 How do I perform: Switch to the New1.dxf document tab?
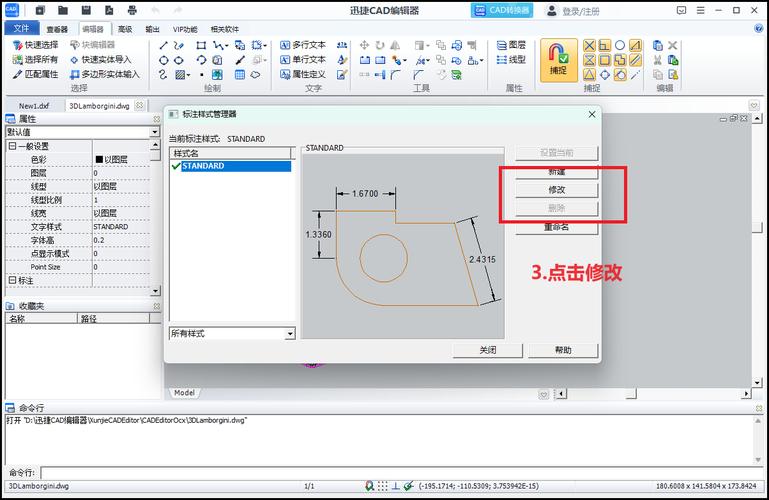(x=34, y=106)
